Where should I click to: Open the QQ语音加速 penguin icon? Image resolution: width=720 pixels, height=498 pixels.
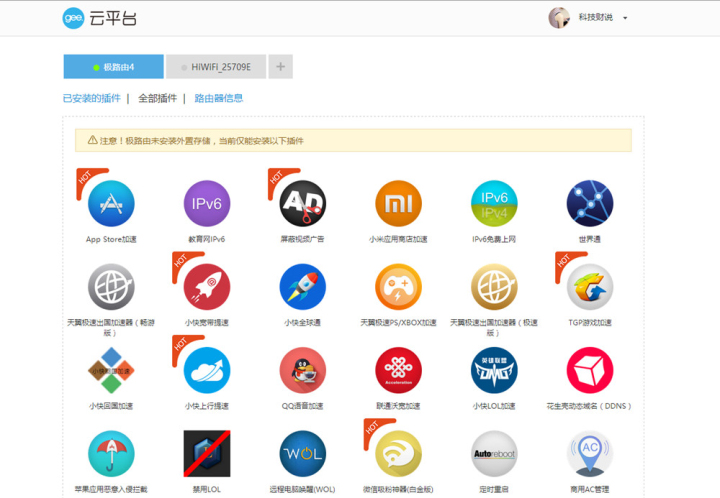click(x=303, y=370)
